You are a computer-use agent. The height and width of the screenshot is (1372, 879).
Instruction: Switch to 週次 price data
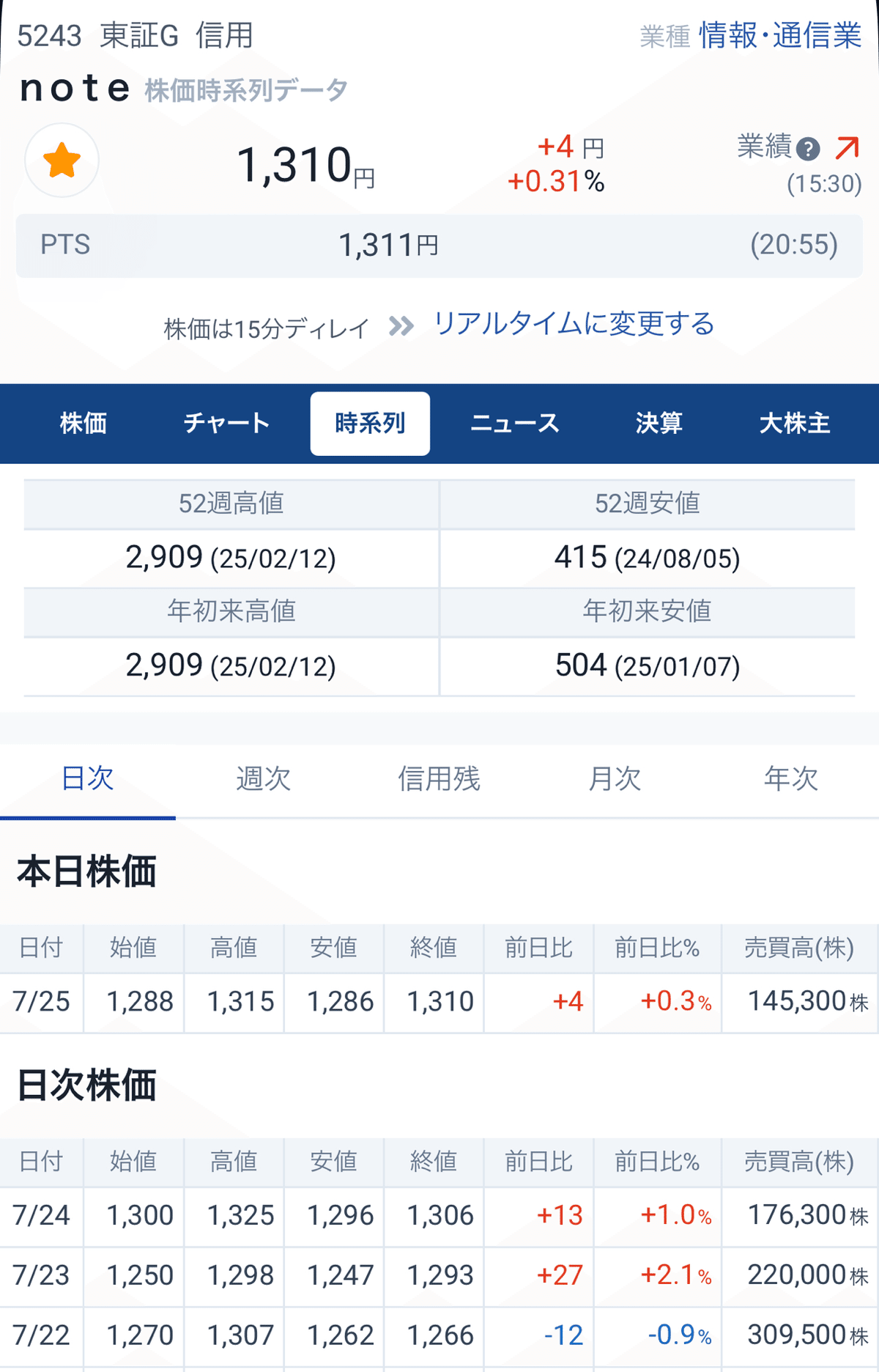264,779
